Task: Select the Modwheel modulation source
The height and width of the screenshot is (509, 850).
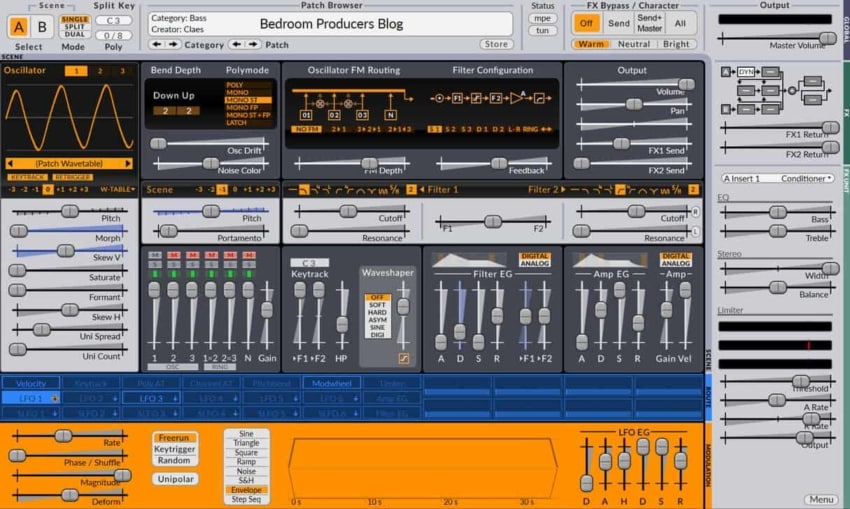Action: (329, 383)
